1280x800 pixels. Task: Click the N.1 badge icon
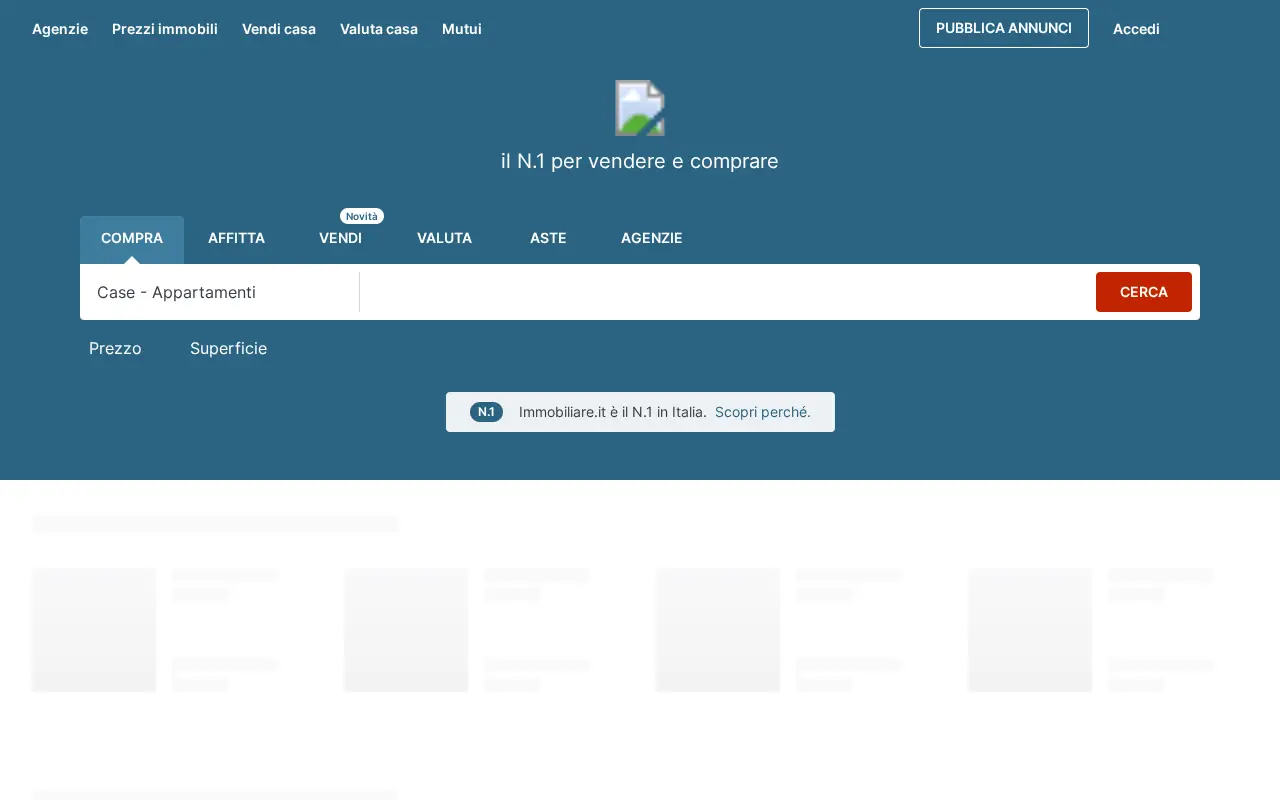[x=486, y=412]
